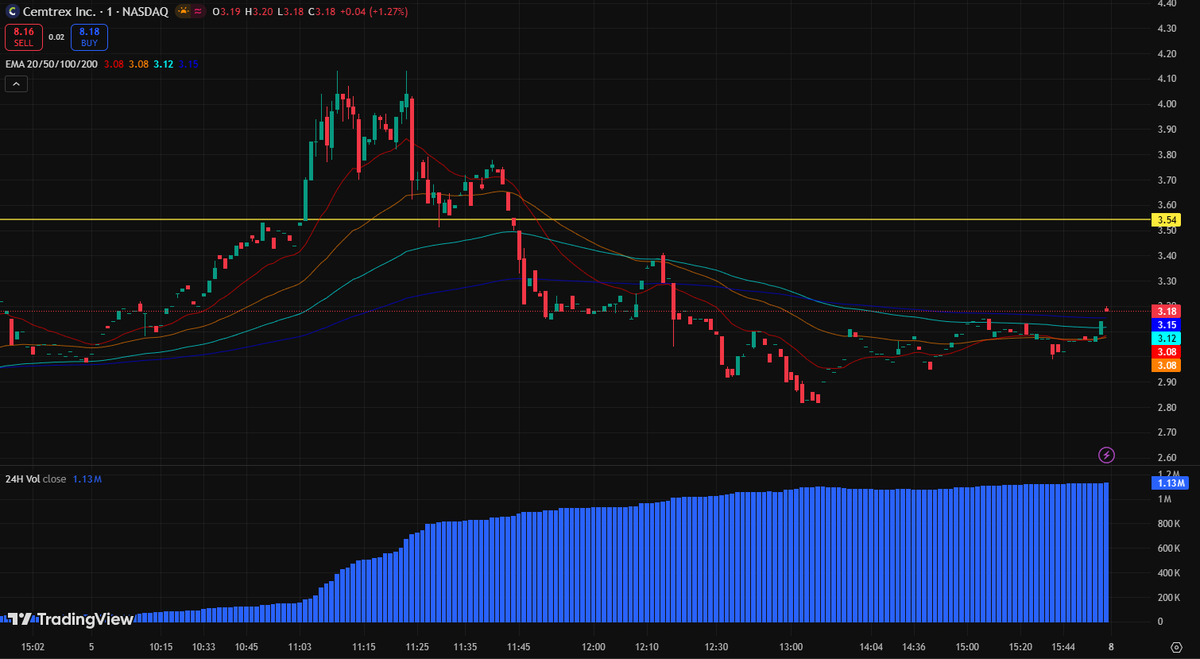The width and height of the screenshot is (1200, 659).
Task: Click the O3.19 open value
Action: tap(226, 11)
